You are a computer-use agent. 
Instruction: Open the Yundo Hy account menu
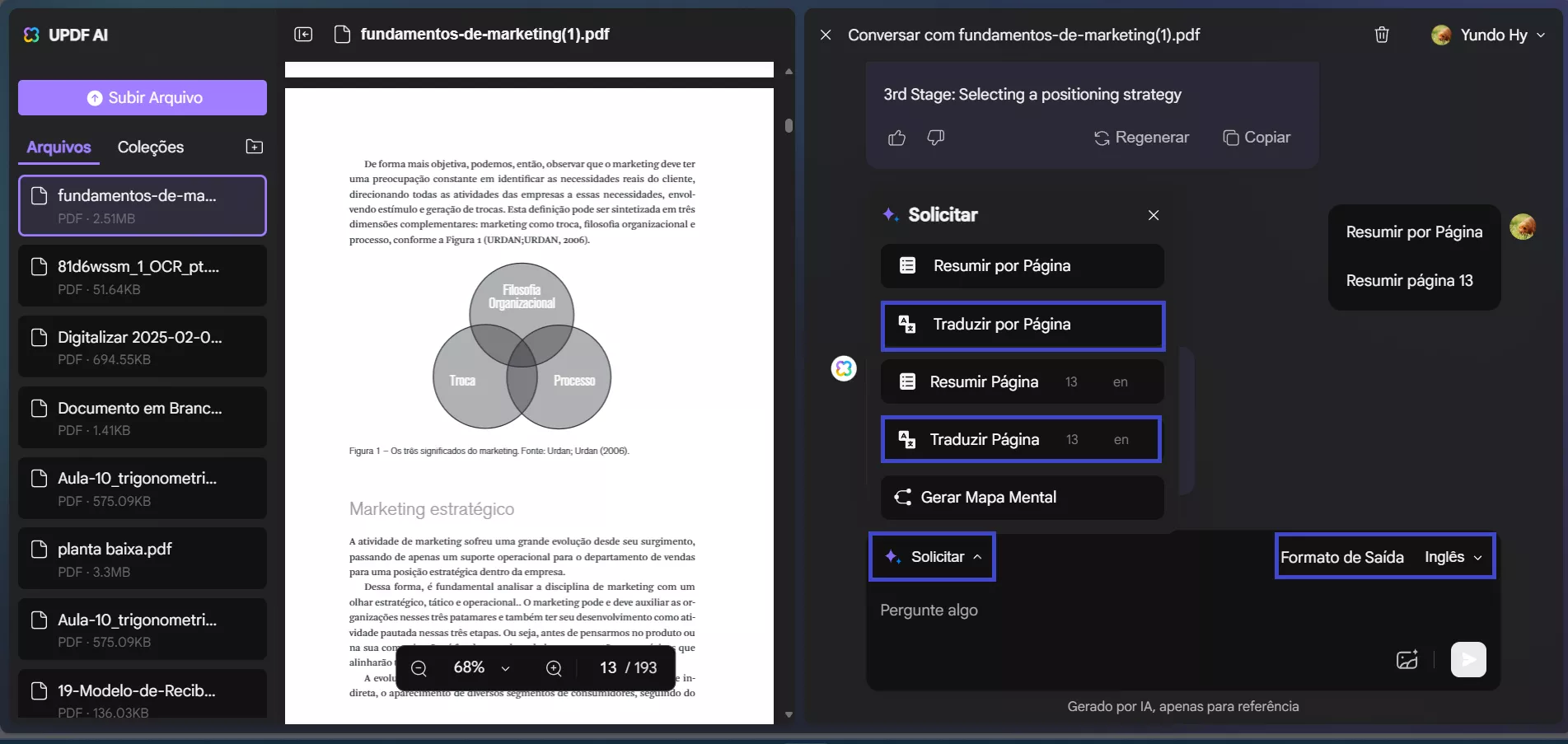(x=1488, y=35)
